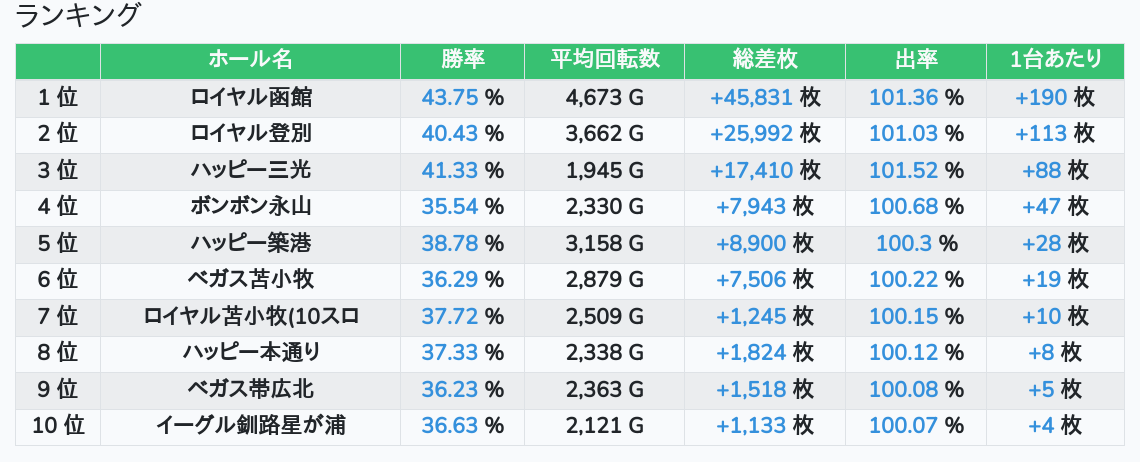Click the 勝率 column header
The image size is (1140, 462).
point(462,60)
